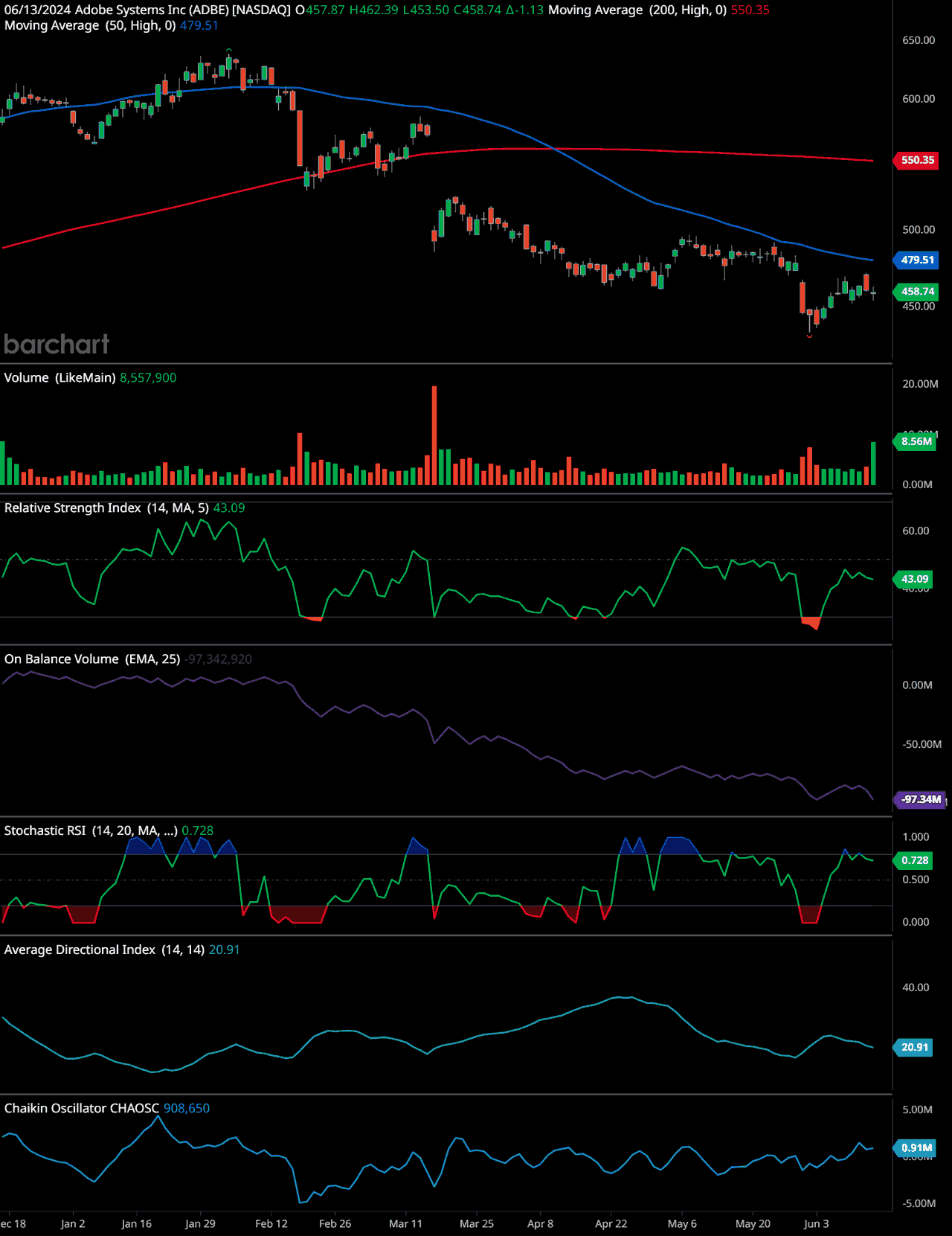Click the Adobe Systems Inc (ADBE) title text
952x1236 pixels.
click(152, 10)
